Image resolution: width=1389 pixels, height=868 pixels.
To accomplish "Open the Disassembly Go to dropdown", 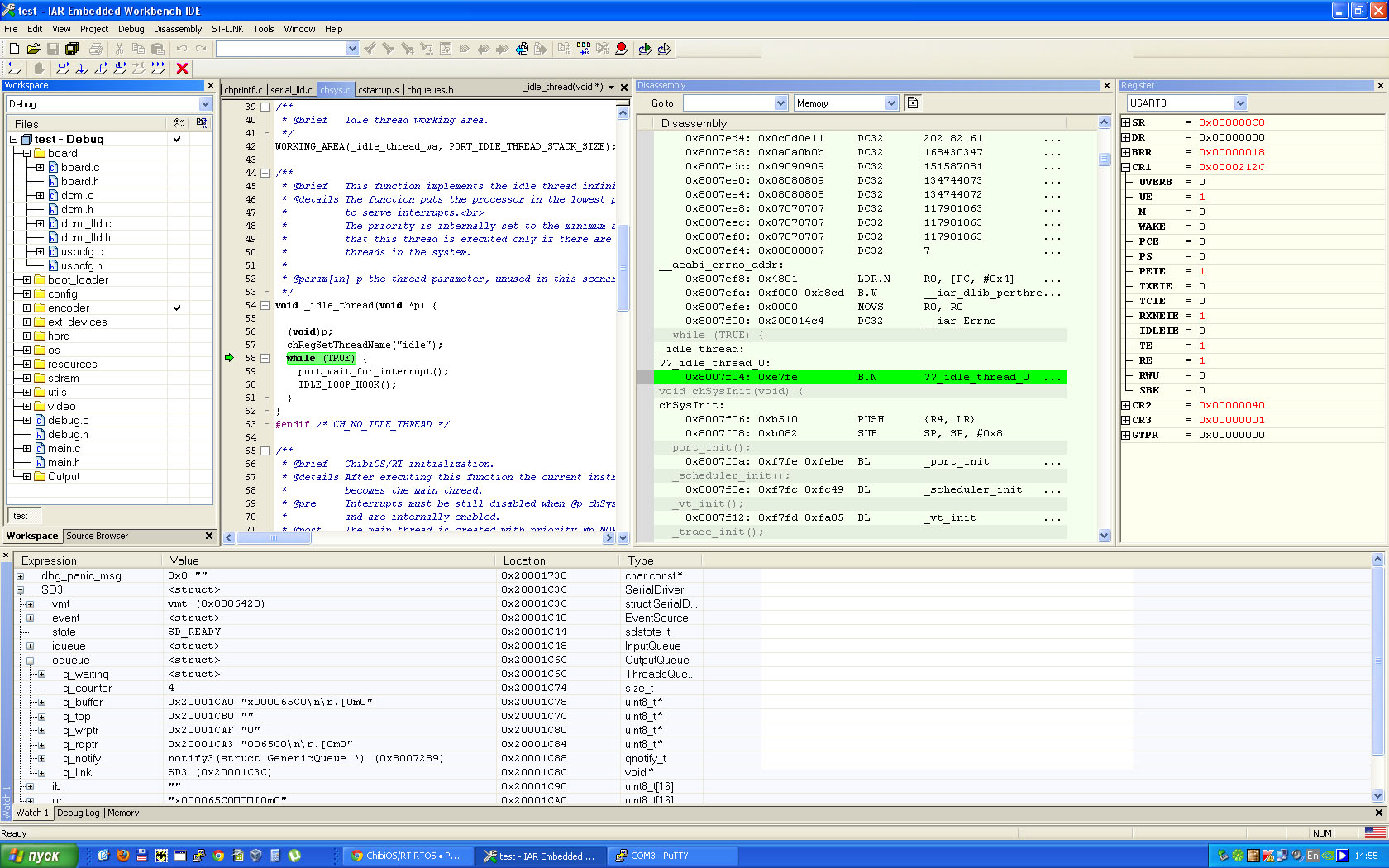I will [780, 103].
